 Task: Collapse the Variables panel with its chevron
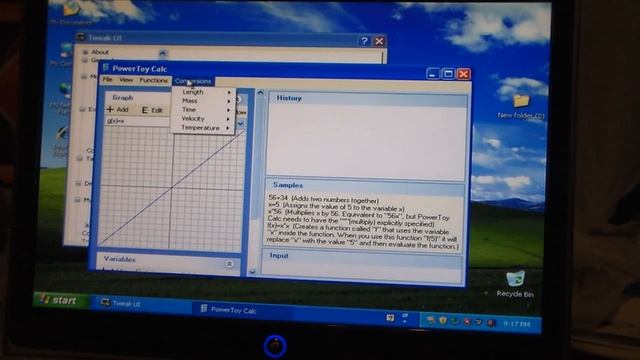coord(229,264)
